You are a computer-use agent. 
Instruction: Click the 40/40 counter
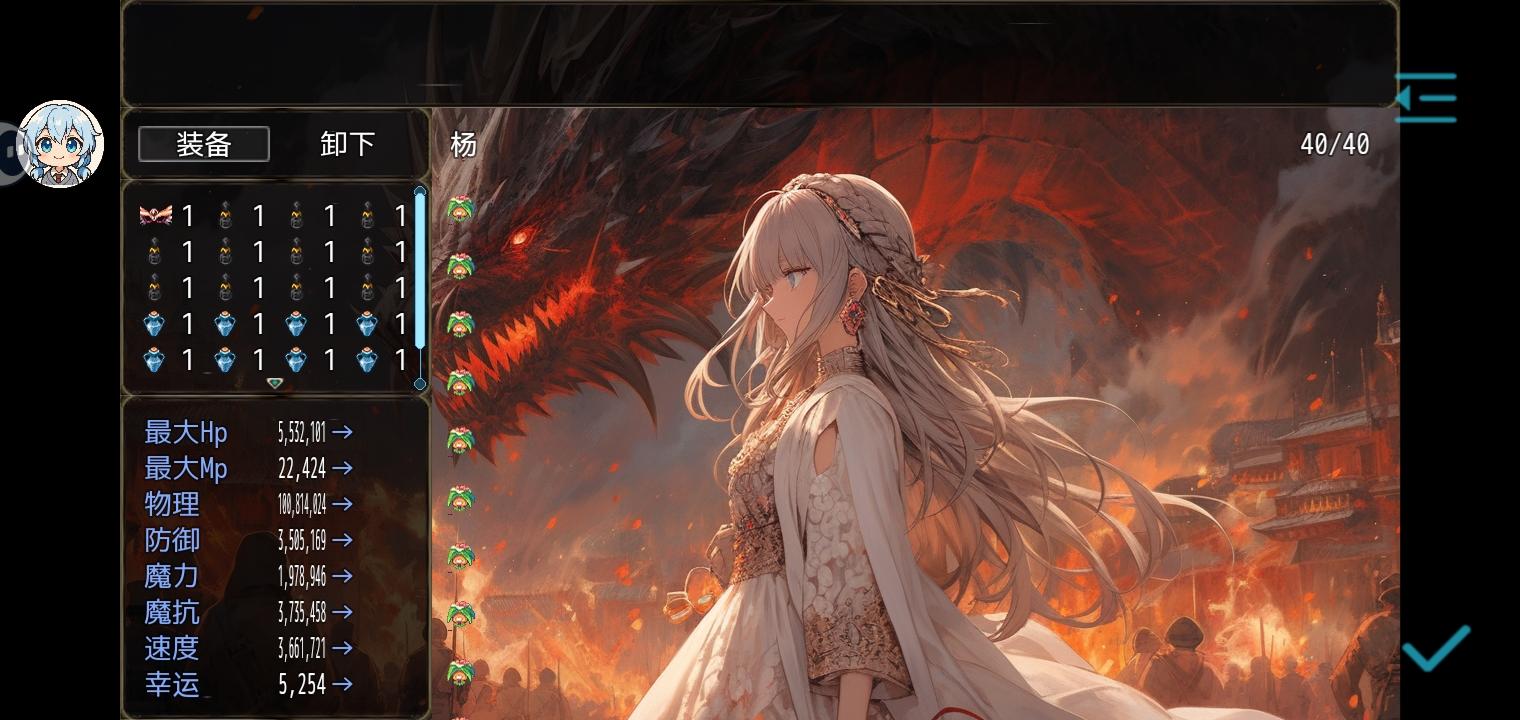pyautogui.click(x=1335, y=144)
